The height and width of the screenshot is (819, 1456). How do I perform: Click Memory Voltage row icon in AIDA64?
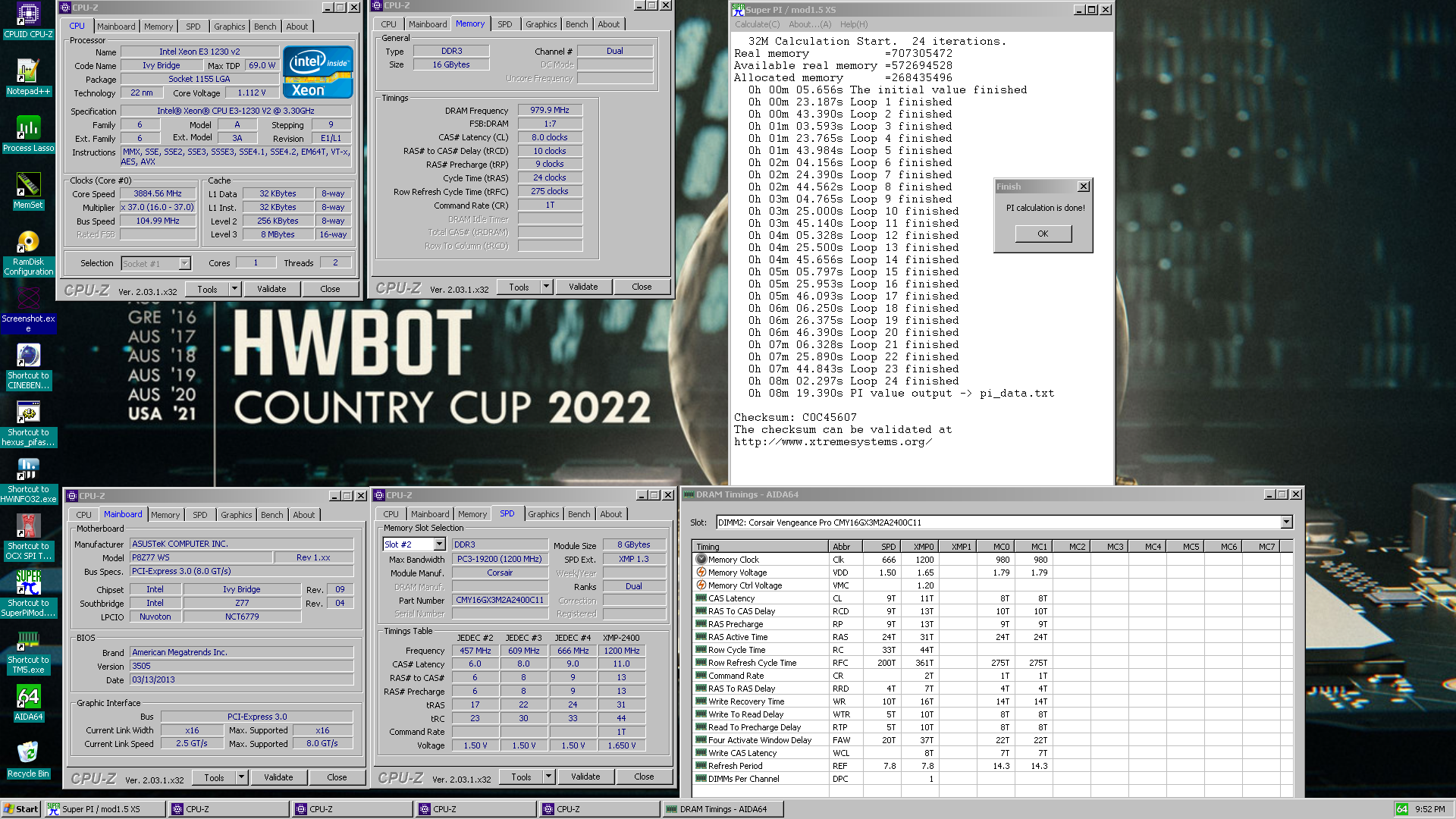point(701,573)
